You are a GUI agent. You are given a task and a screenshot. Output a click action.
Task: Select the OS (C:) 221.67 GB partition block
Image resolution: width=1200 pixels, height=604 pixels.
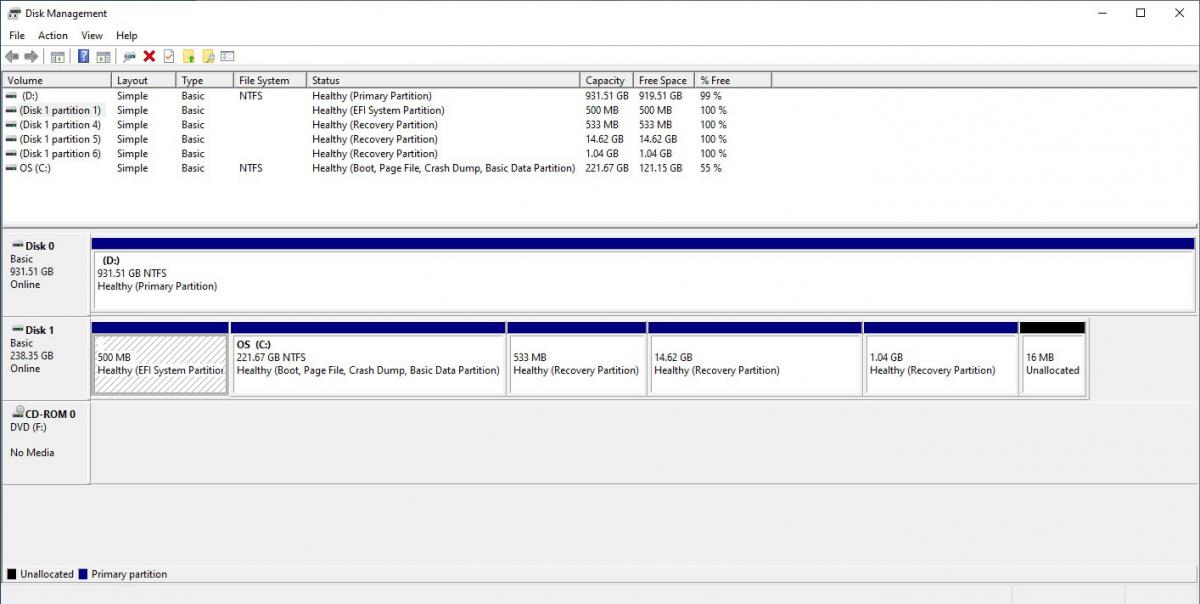pos(368,359)
